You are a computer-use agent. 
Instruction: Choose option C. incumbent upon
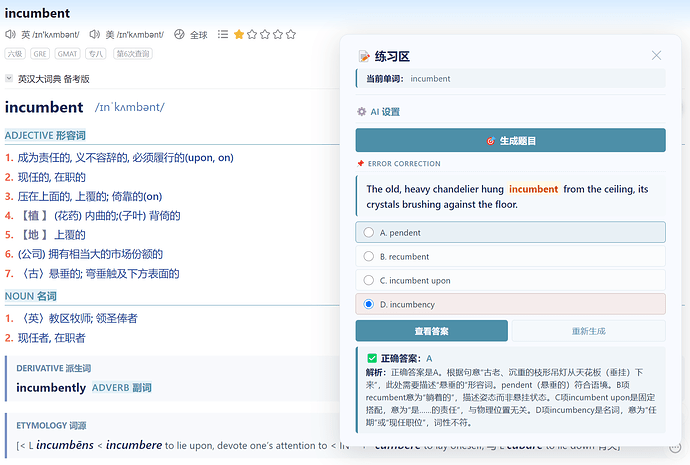coord(510,280)
